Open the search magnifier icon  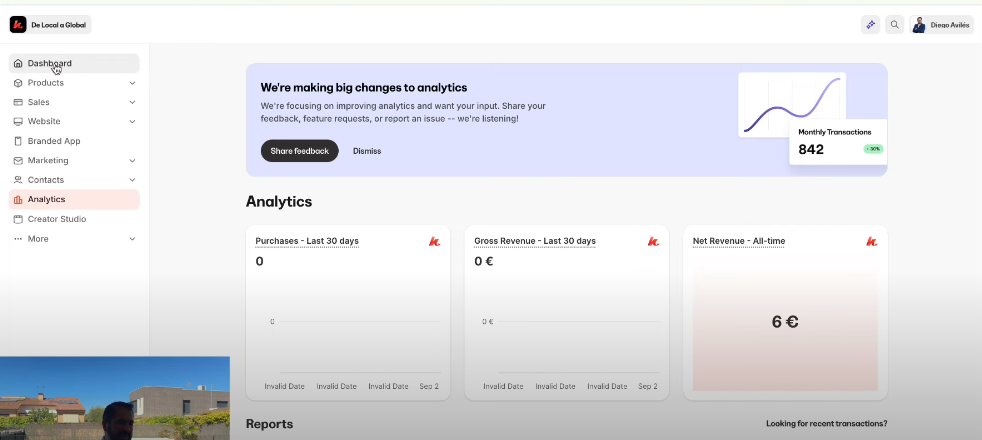(894, 24)
